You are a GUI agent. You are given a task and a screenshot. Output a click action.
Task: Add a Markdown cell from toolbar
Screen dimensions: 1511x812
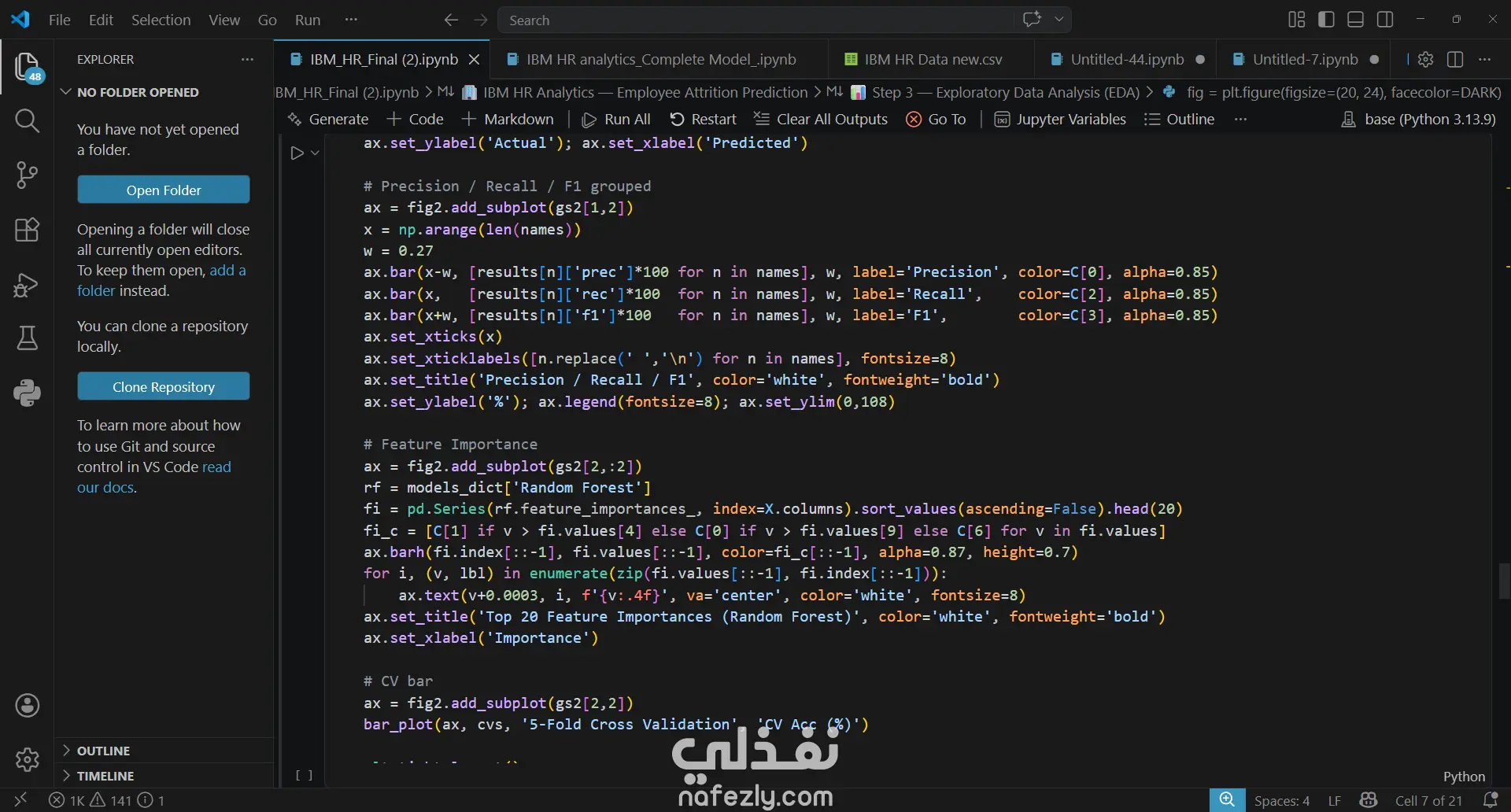(x=508, y=119)
